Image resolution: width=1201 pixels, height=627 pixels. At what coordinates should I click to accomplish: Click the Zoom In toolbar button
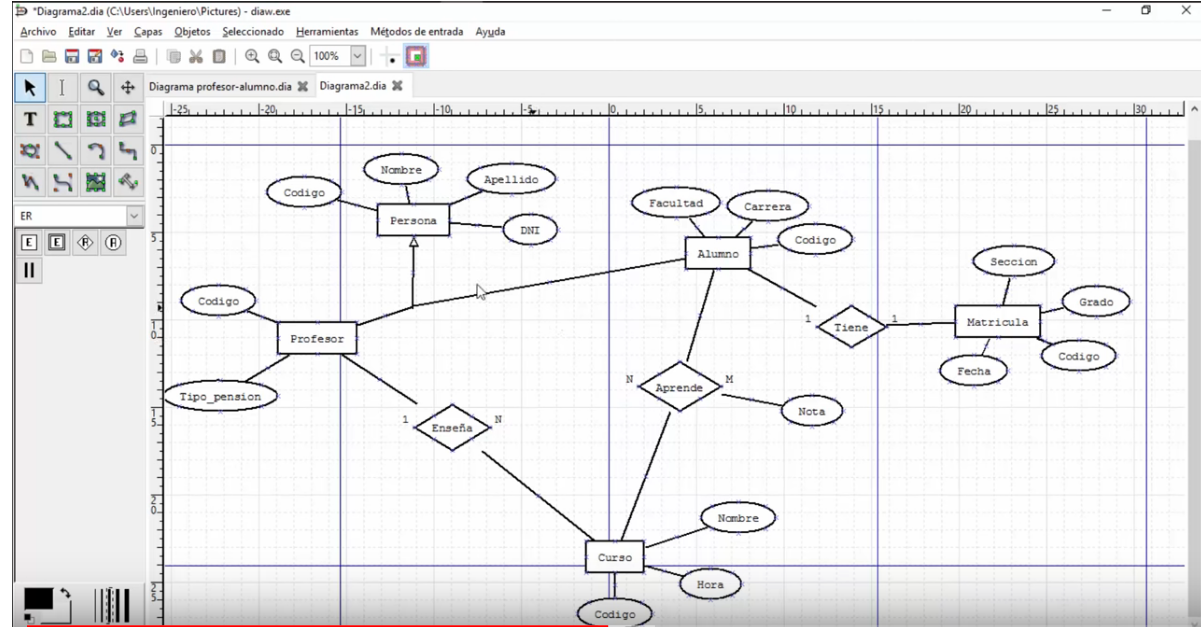point(252,56)
